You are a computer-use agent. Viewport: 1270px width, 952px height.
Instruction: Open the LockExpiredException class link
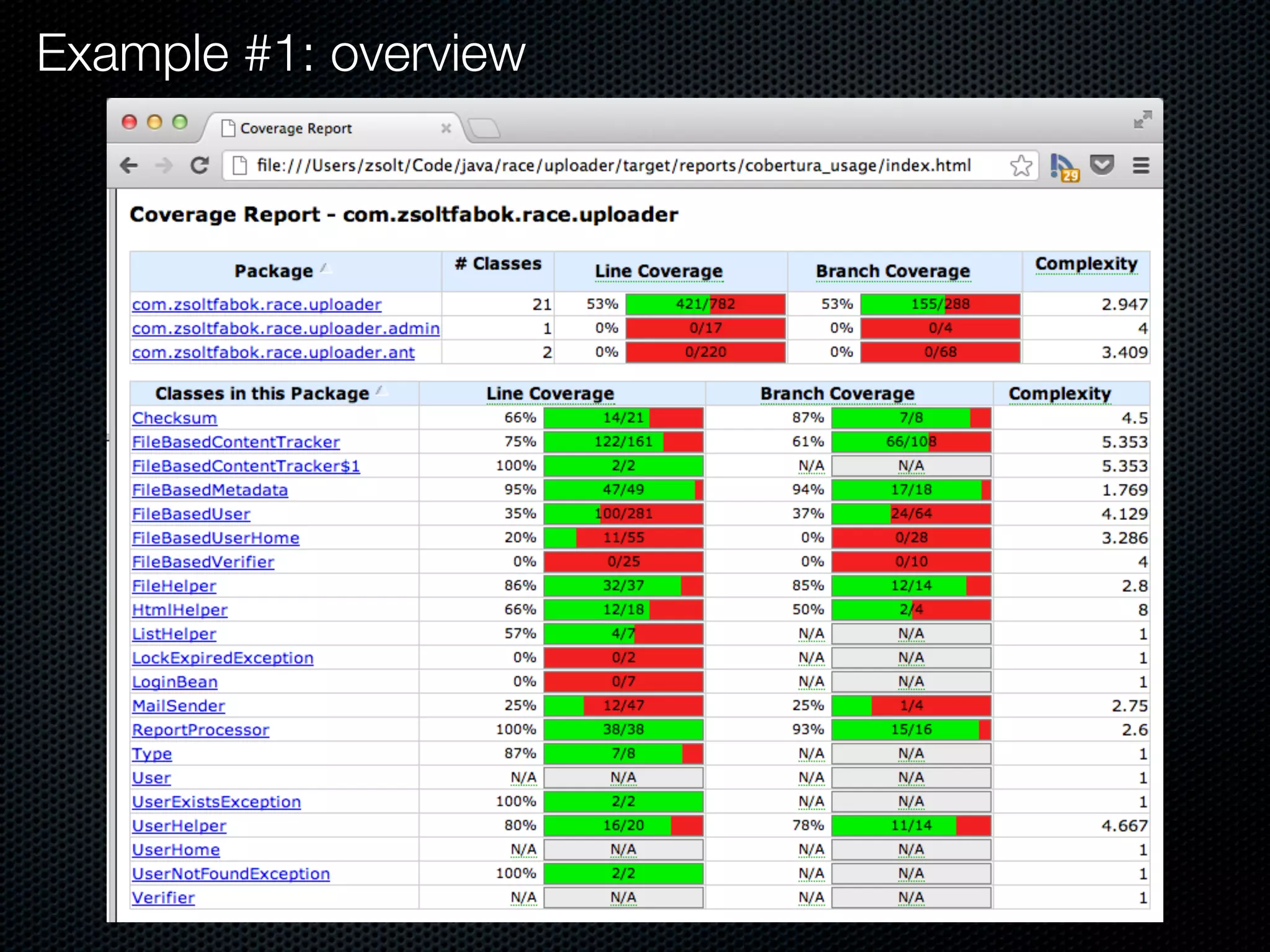coord(223,658)
